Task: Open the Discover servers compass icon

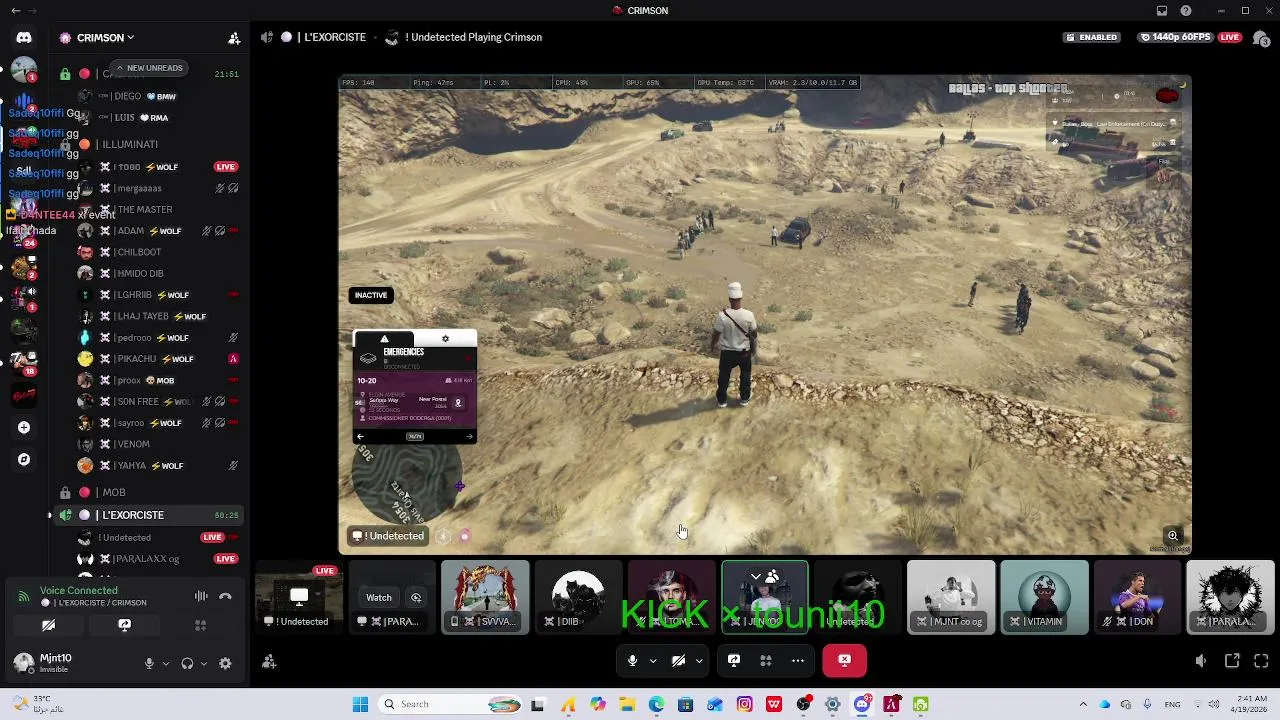Action: pos(24,459)
